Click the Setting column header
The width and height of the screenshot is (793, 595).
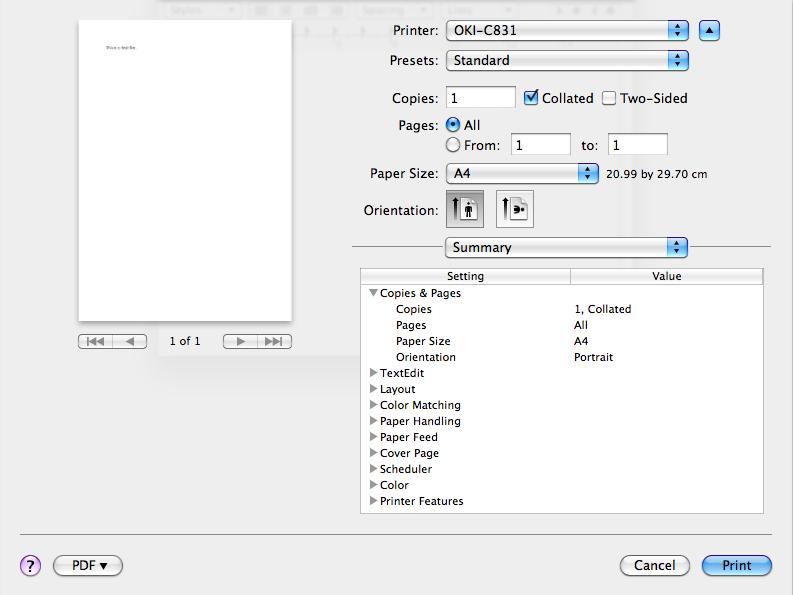pos(465,276)
